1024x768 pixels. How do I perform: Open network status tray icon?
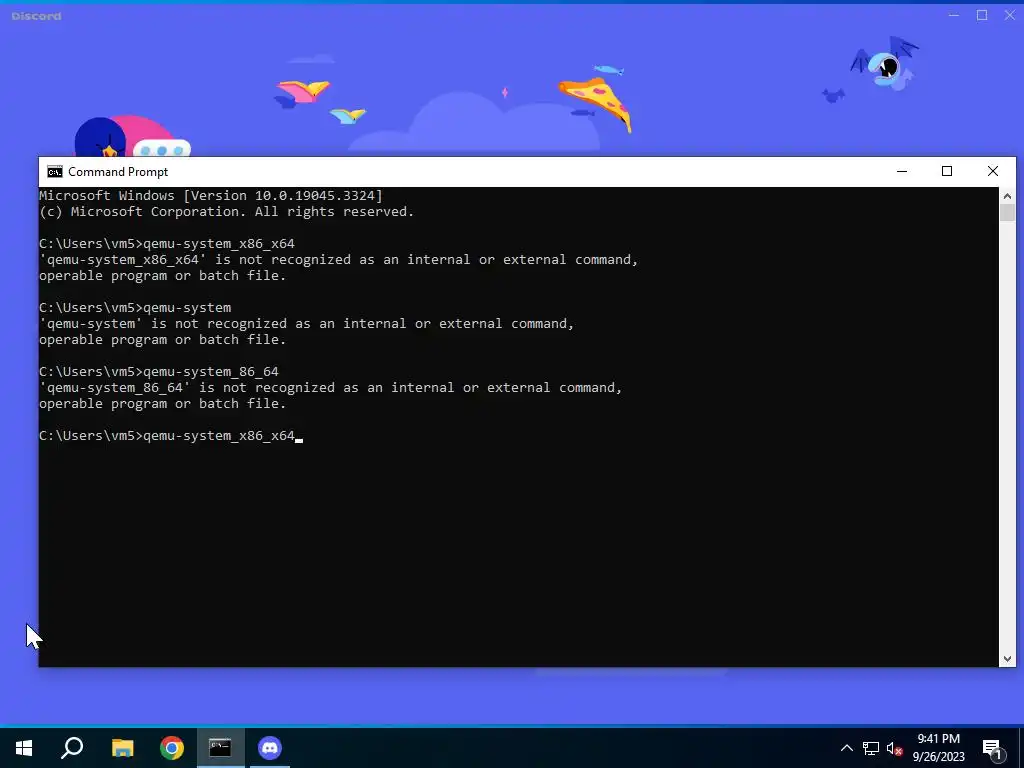point(871,748)
